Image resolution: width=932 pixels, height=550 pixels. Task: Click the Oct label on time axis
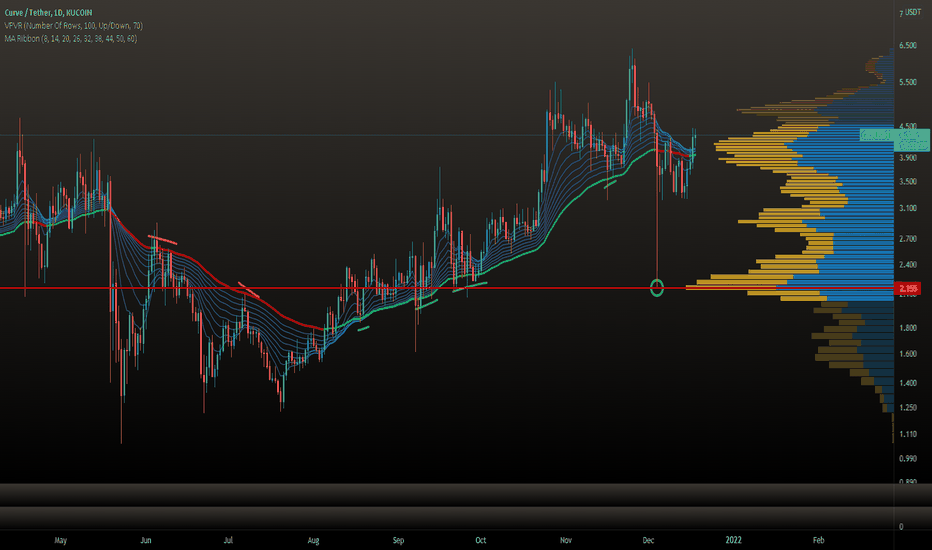click(x=480, y=540)
